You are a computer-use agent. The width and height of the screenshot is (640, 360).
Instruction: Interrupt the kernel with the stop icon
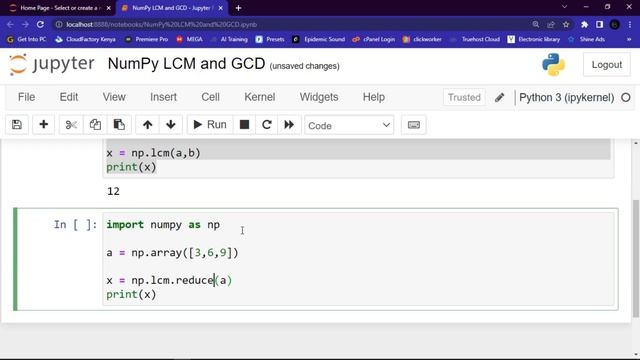click(244, 124)
